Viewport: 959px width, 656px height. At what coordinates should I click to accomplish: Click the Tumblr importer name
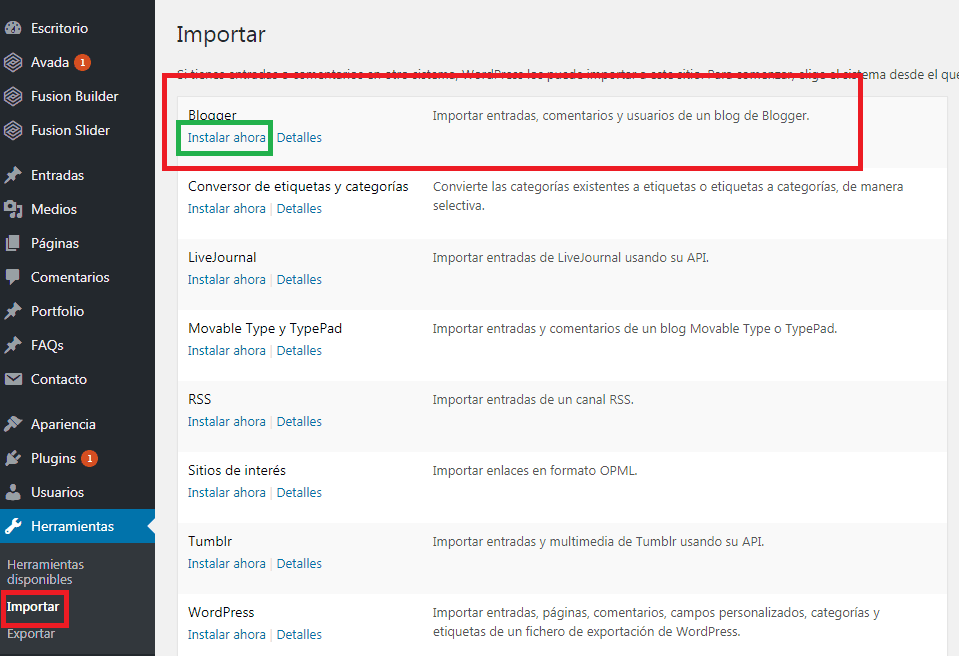(x=210, y=541)
